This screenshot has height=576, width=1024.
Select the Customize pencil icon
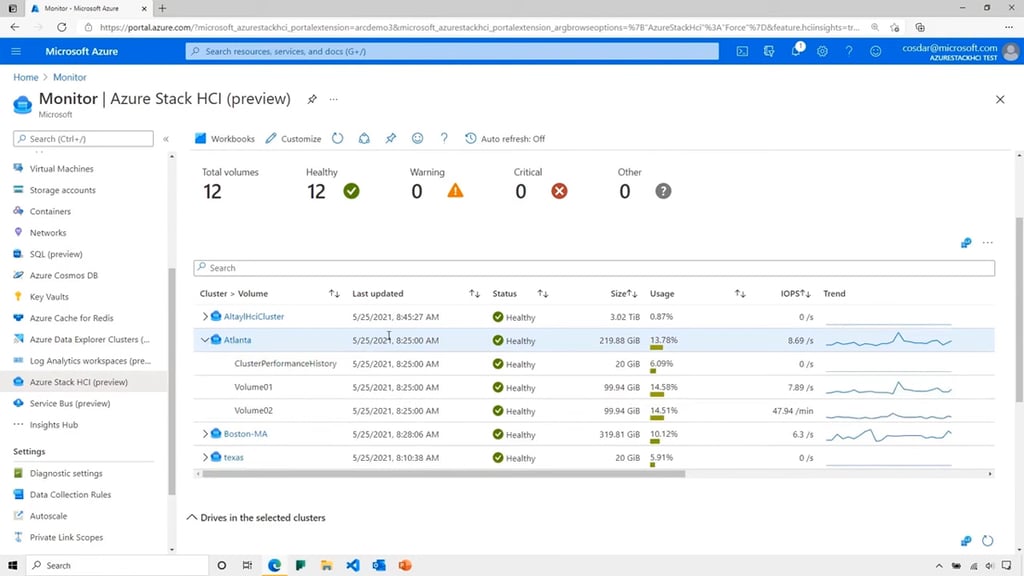click(292, 138)
